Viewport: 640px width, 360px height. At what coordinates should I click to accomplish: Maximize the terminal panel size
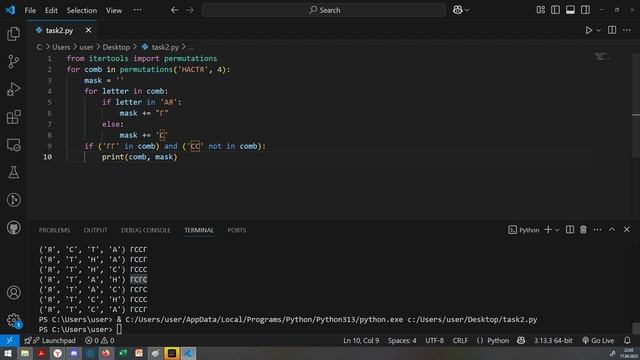pyautogui.click(x=612, y=230)
